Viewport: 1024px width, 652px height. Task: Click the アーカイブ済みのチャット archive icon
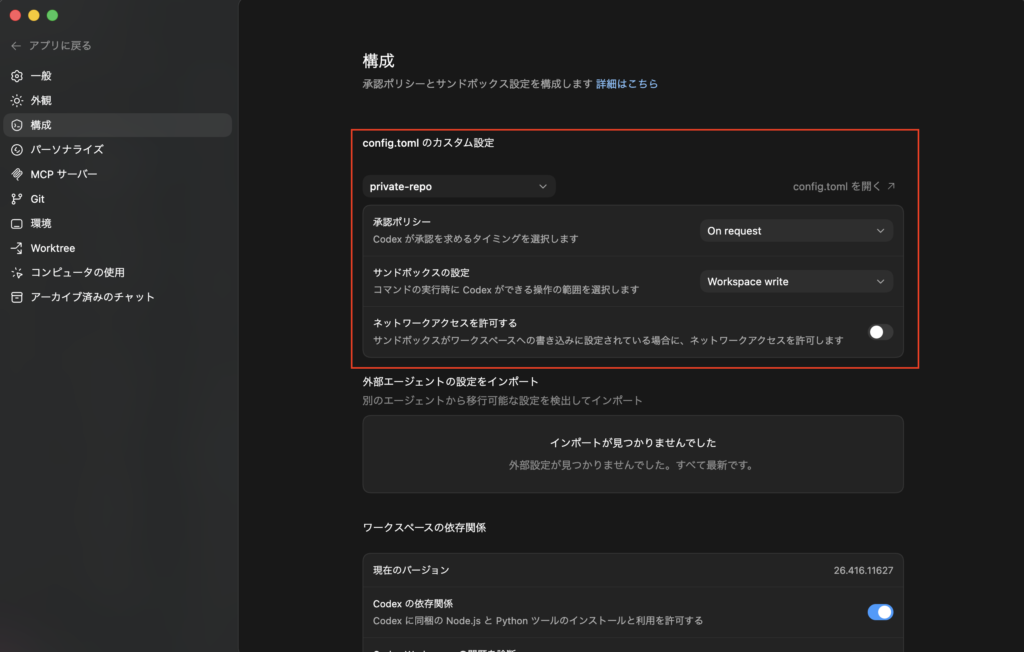click(16, 297)
